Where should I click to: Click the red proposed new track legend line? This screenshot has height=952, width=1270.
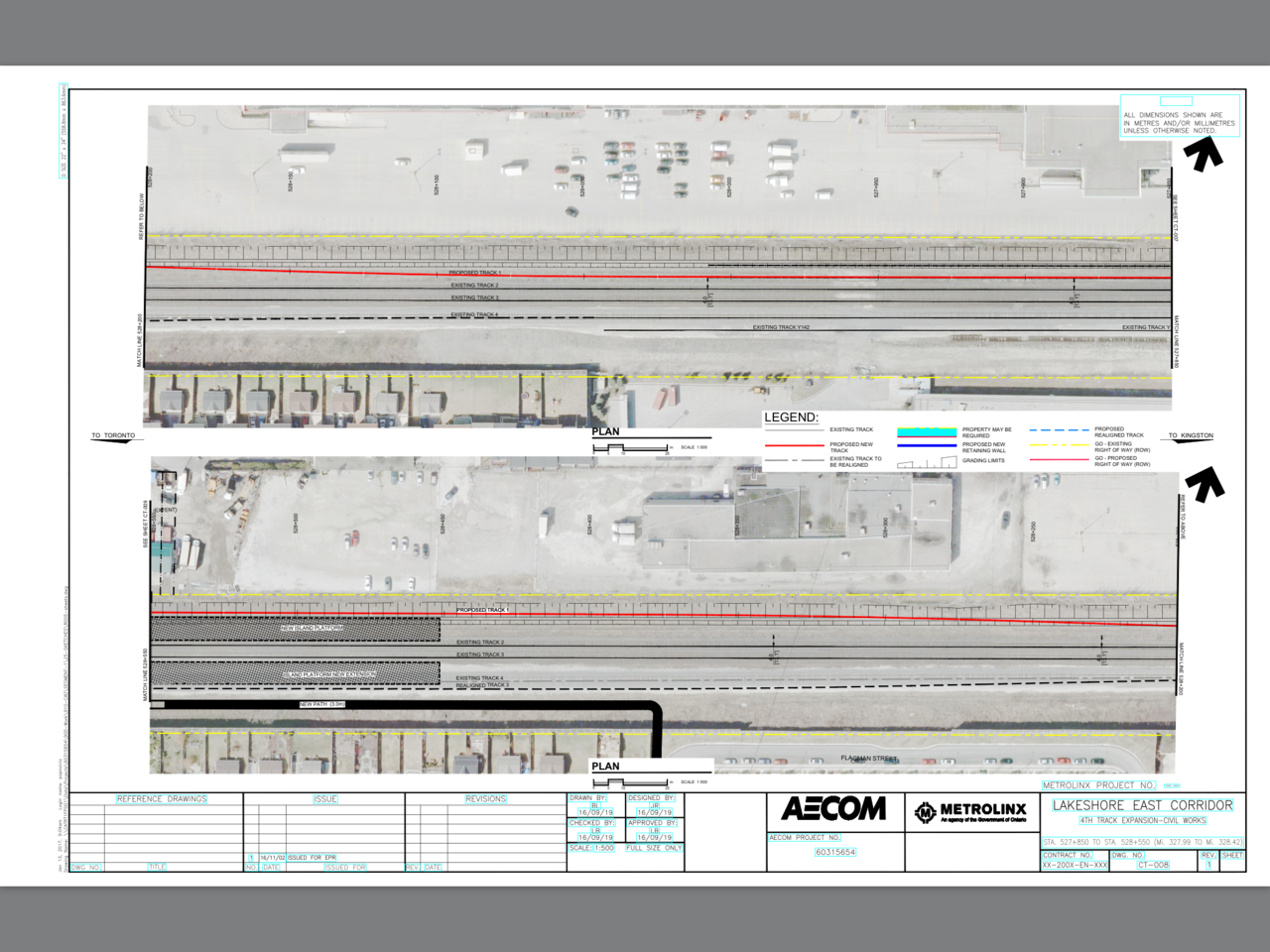tap(795, 446)
